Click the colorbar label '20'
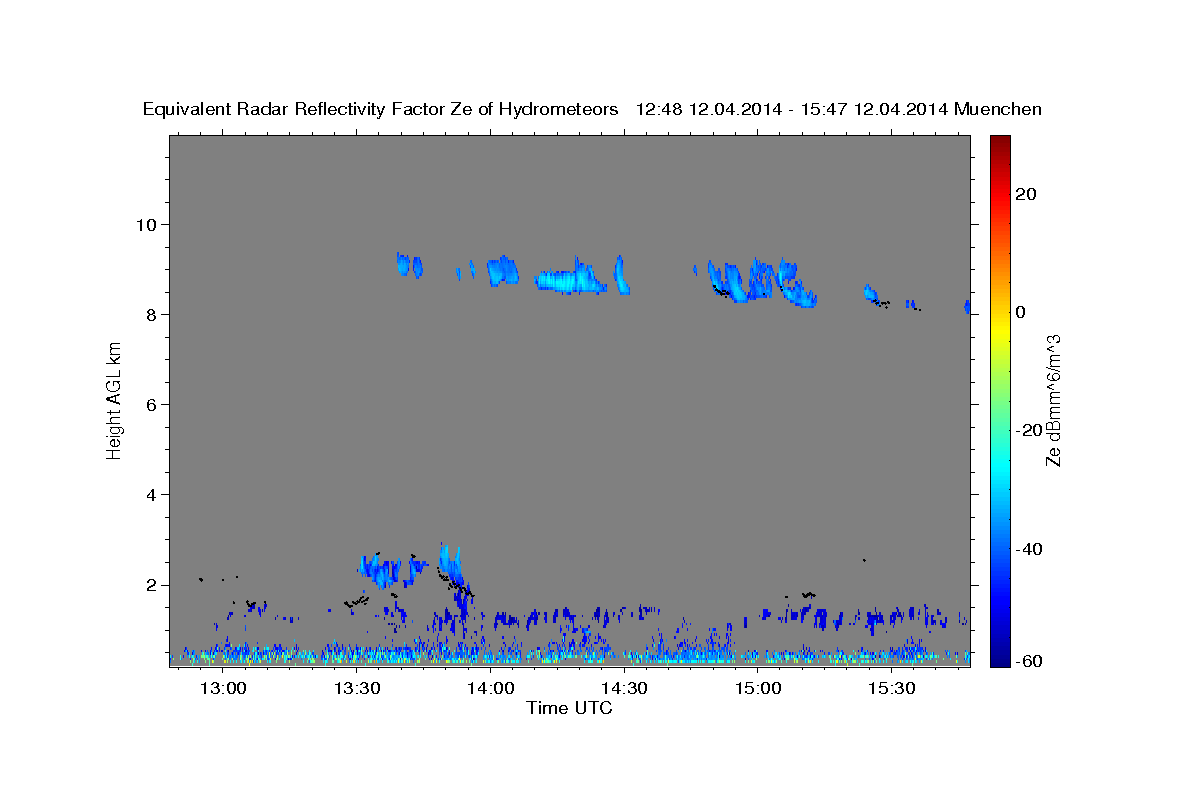Screen dimensions: 1200x800 1025,194
